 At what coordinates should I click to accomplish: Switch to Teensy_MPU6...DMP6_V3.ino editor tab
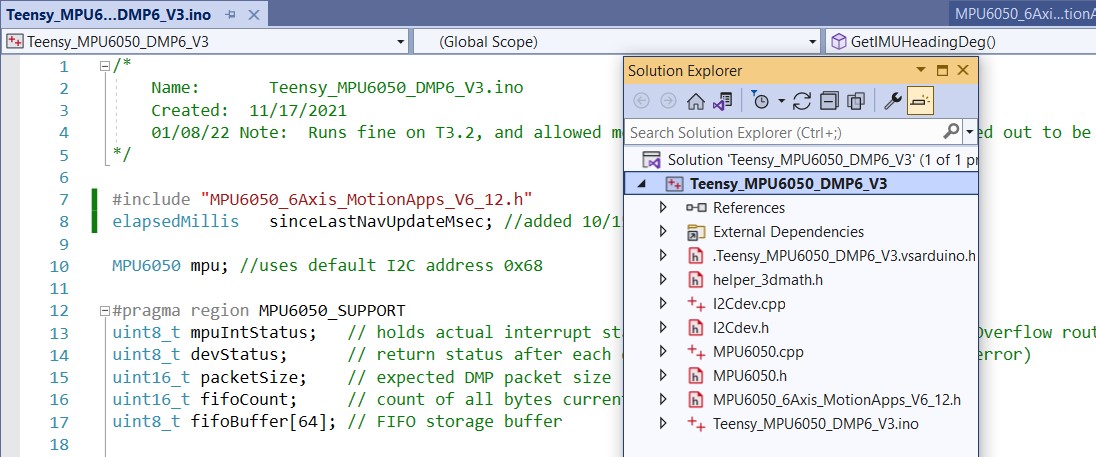pyautogui.click(x=109, y=14)
